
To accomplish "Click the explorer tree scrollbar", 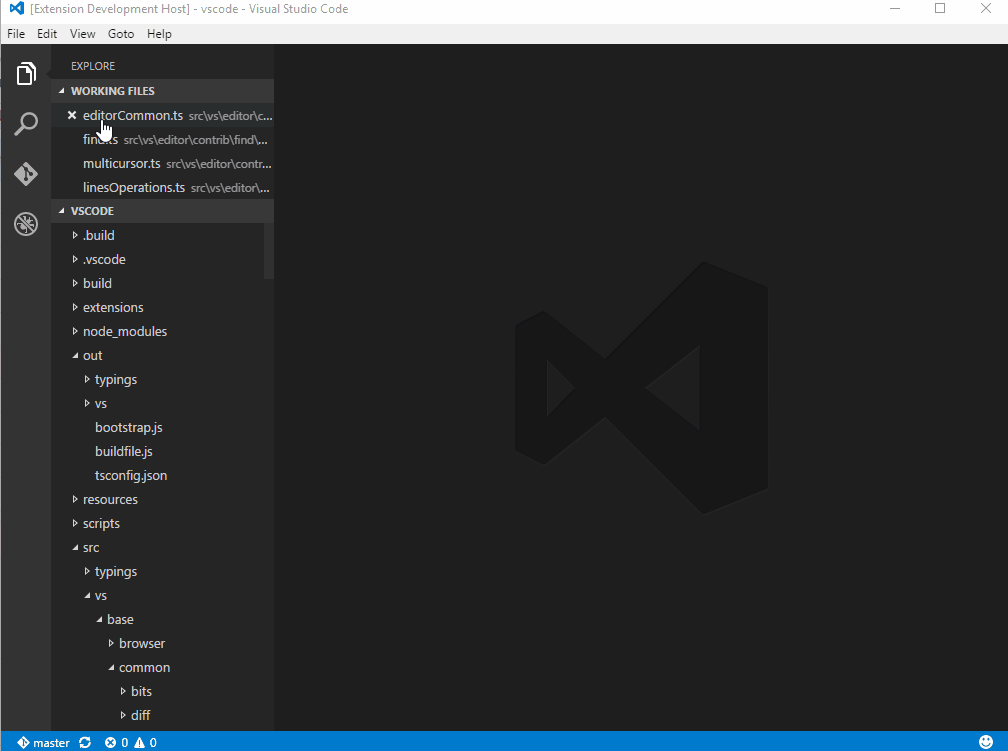I will [x=269, y=251].
